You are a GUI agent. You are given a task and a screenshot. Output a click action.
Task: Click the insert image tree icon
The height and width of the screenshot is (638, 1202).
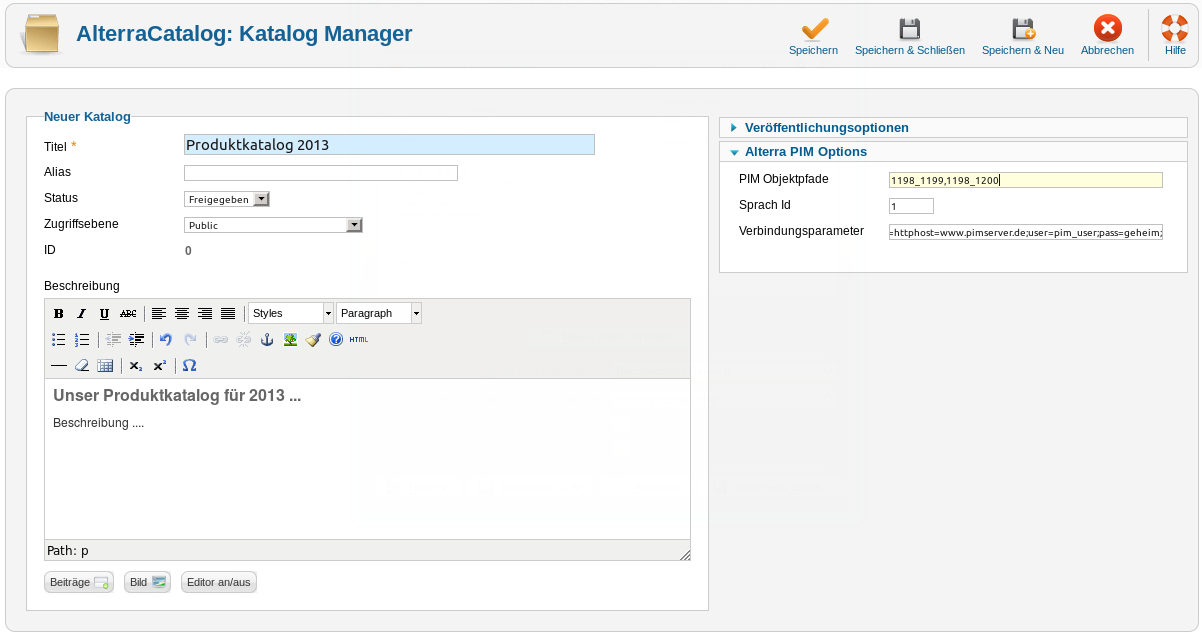tap(290, 340)
